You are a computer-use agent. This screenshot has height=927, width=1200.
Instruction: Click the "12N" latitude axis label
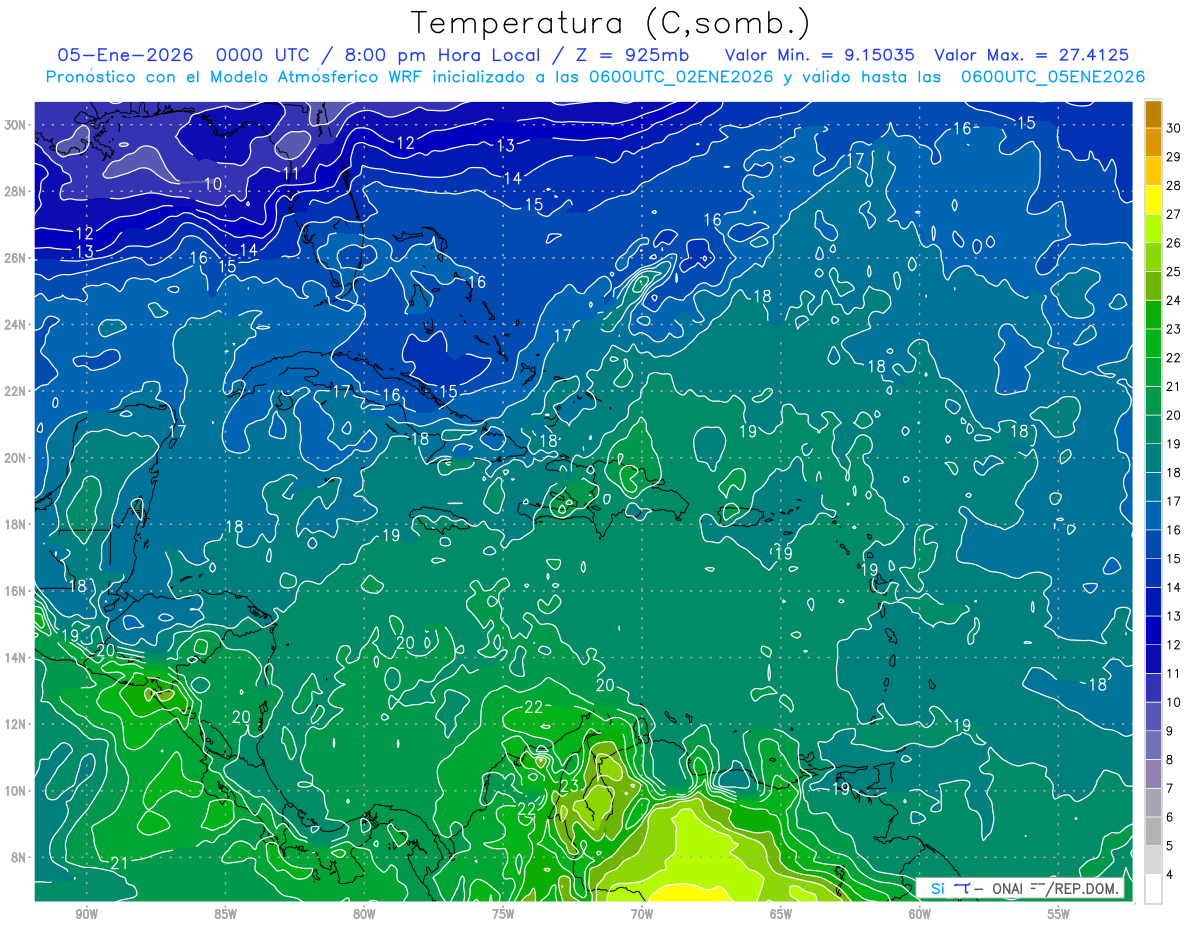(x=17, y=724)
